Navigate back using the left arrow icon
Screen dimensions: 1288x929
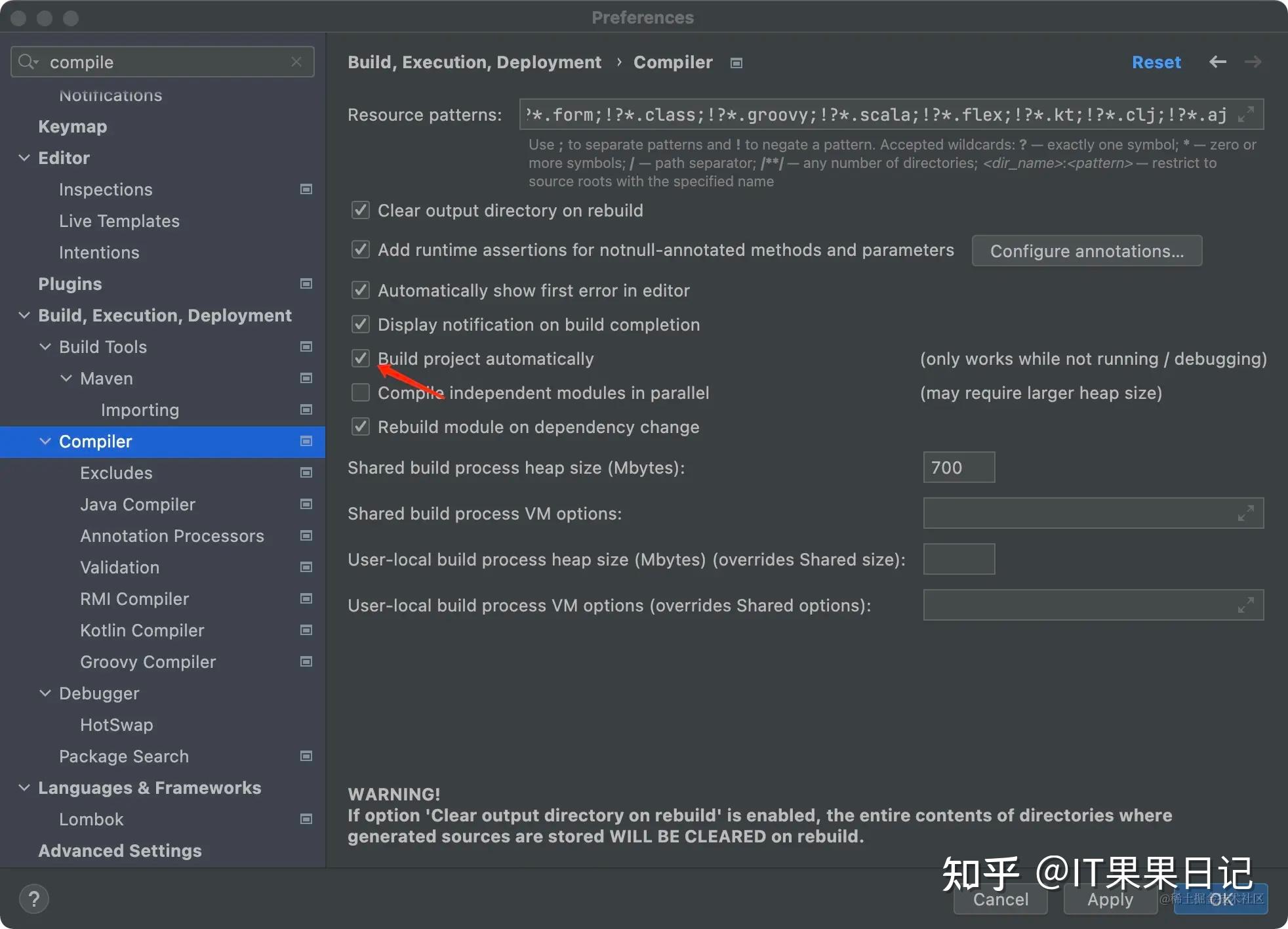click(1218, 62)
